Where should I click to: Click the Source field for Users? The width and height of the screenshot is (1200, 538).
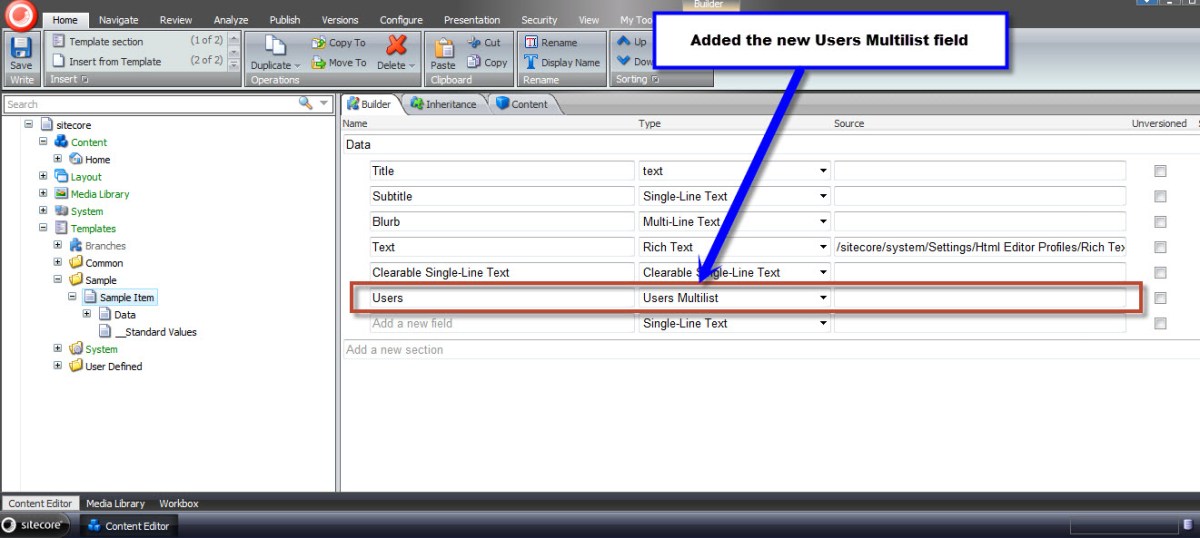pyautogui.click(x=979, y=298)
